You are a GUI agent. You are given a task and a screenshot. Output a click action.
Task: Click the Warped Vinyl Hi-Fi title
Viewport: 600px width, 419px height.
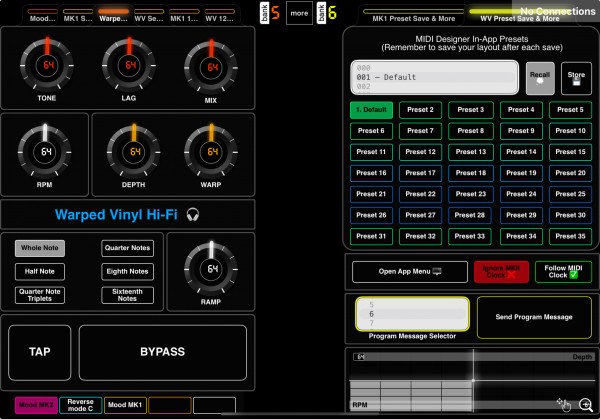(116, 215)
